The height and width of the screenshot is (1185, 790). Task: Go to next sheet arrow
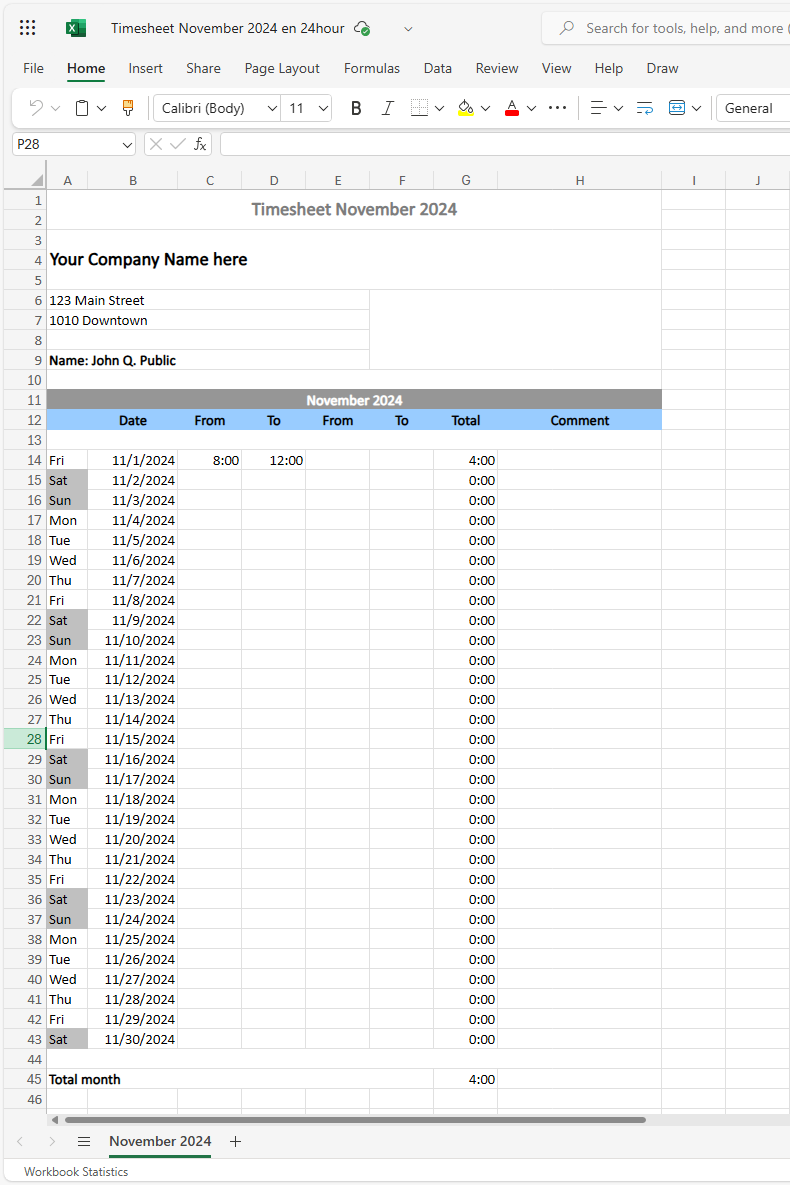point(51,1141)
